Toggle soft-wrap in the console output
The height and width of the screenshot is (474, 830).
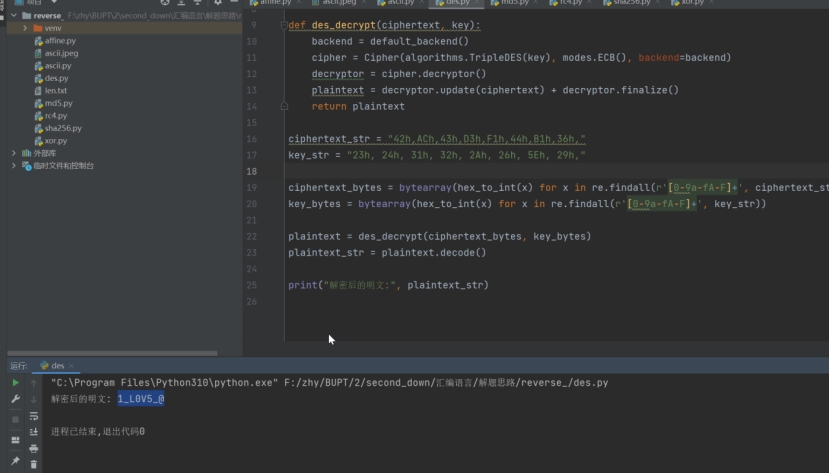[34, 416]
